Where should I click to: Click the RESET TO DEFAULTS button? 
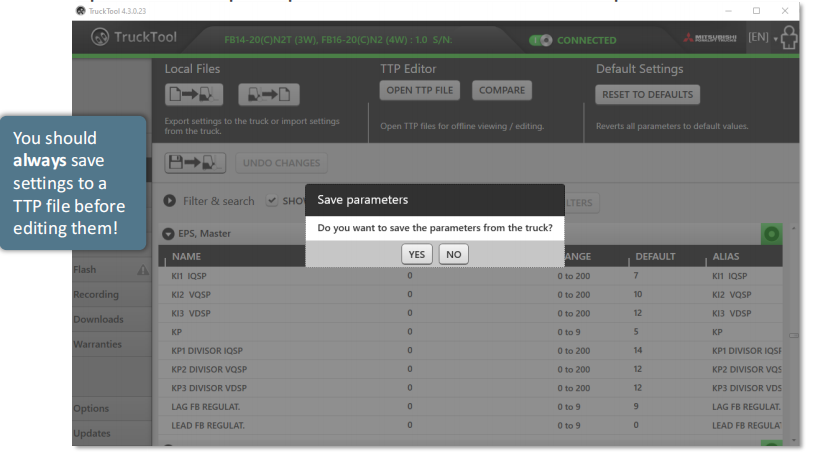coord(648,95)
